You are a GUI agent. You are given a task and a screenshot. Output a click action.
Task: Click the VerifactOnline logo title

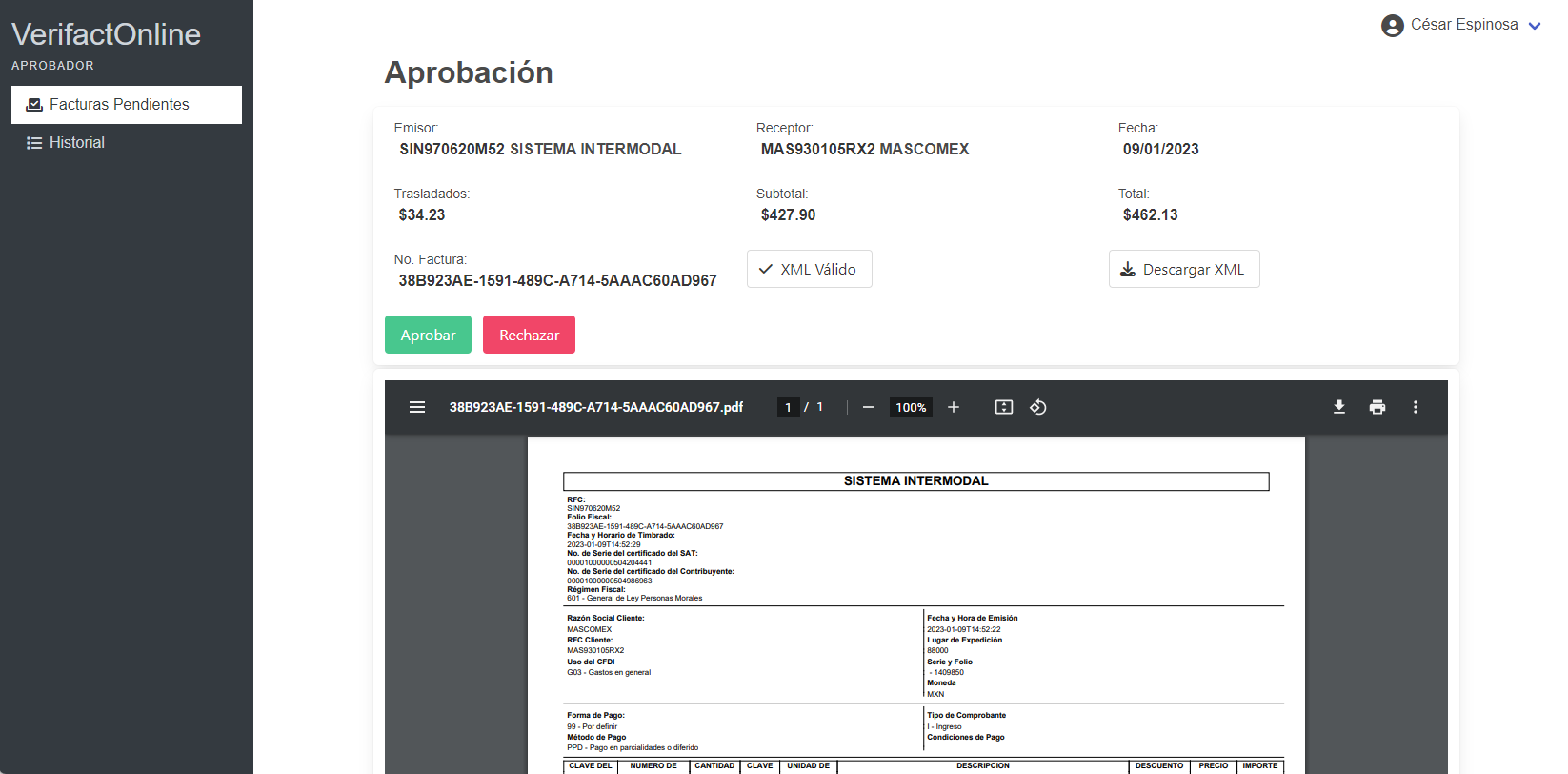pyautogui.click(x=106, y=34)
